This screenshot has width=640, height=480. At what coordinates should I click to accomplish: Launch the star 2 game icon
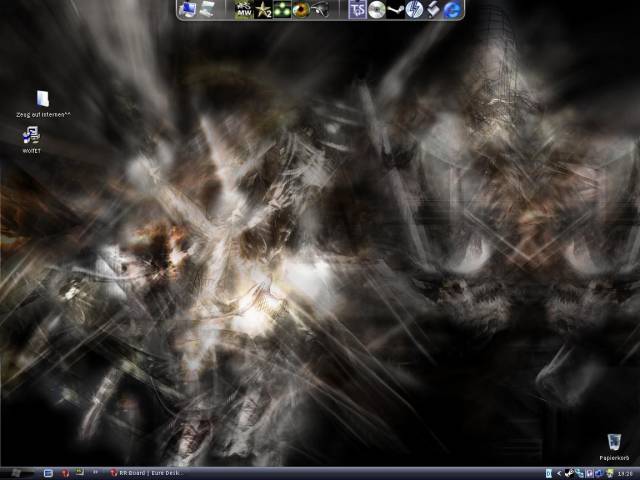pyautogui.click(x=263, y=9)
